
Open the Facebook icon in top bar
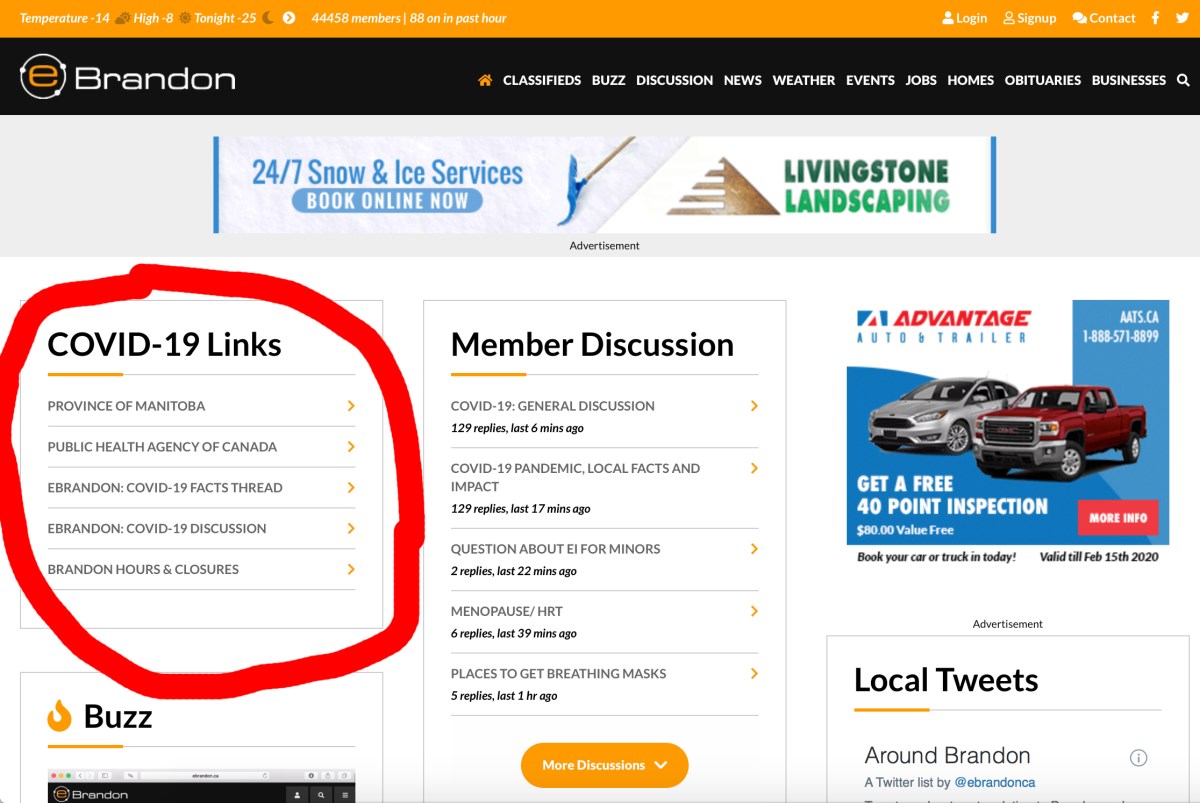1155,18
